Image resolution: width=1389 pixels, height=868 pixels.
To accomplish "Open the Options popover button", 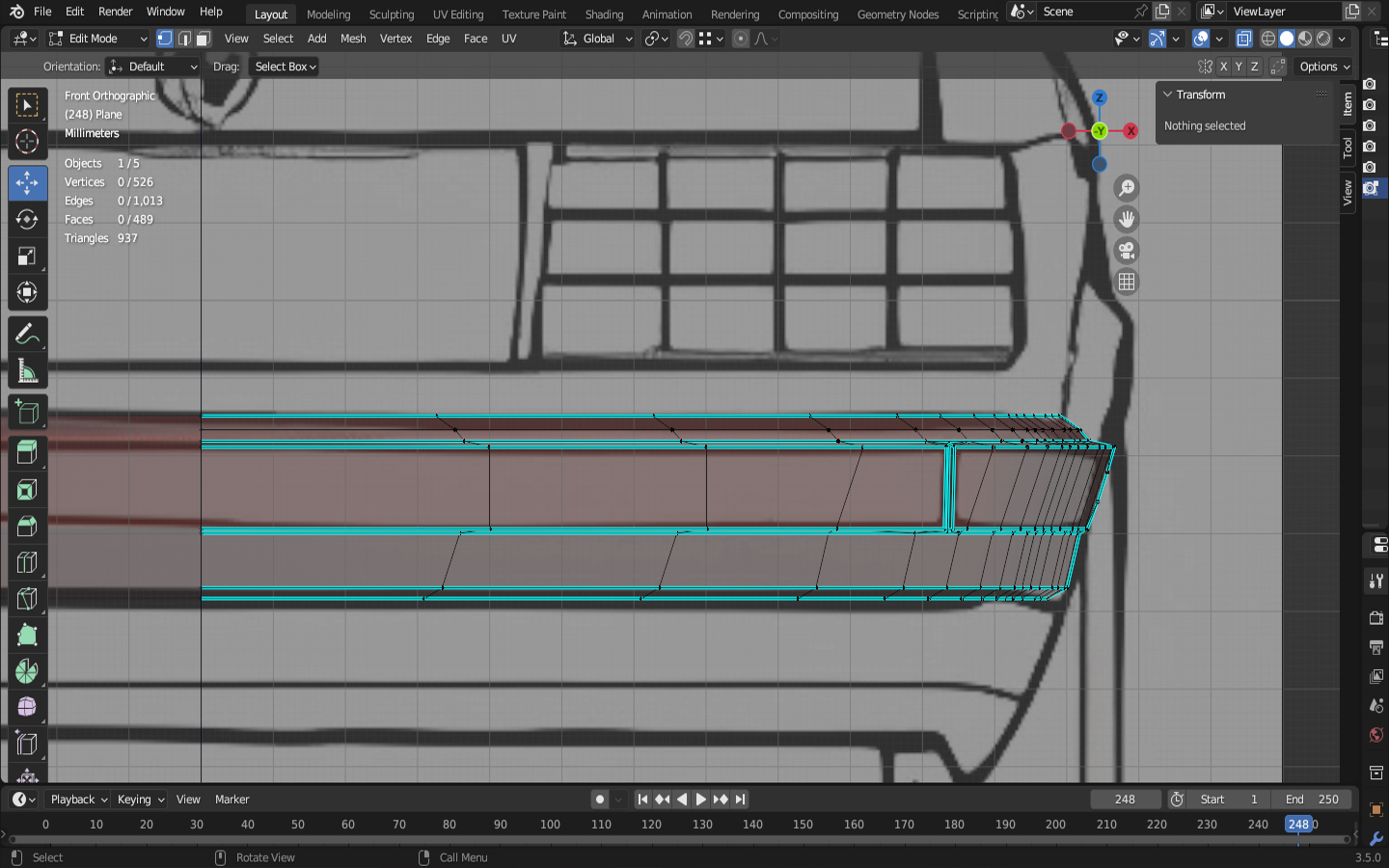I will [x=1324, y=67].
